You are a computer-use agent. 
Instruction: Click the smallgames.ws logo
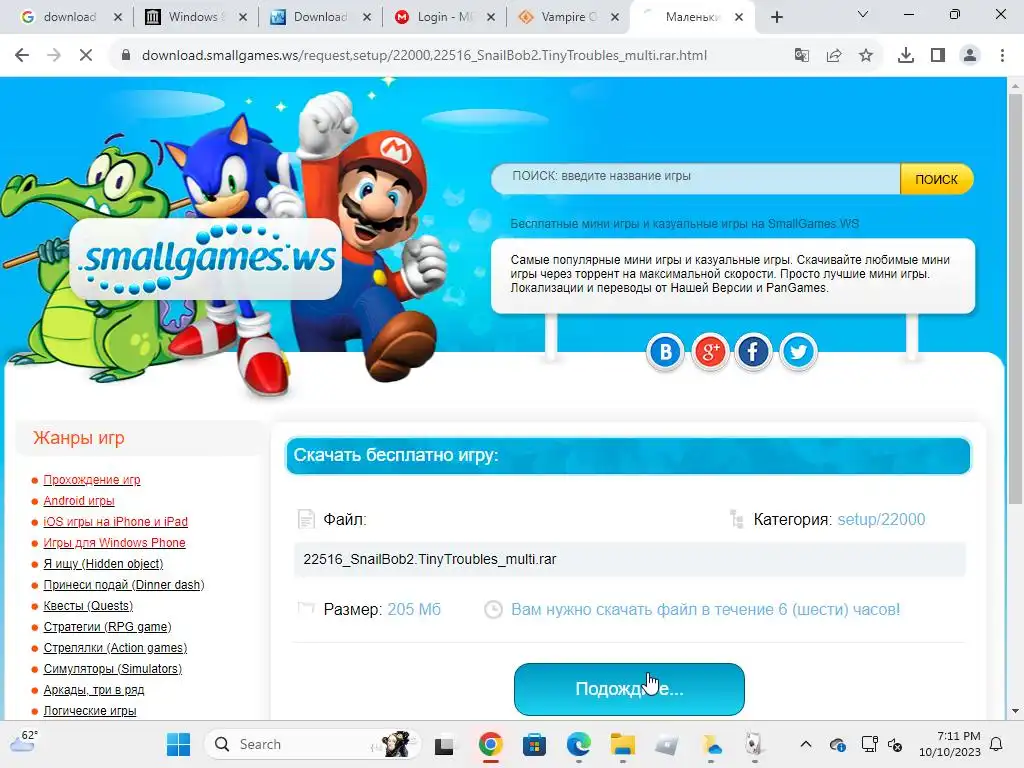[206, 258]
